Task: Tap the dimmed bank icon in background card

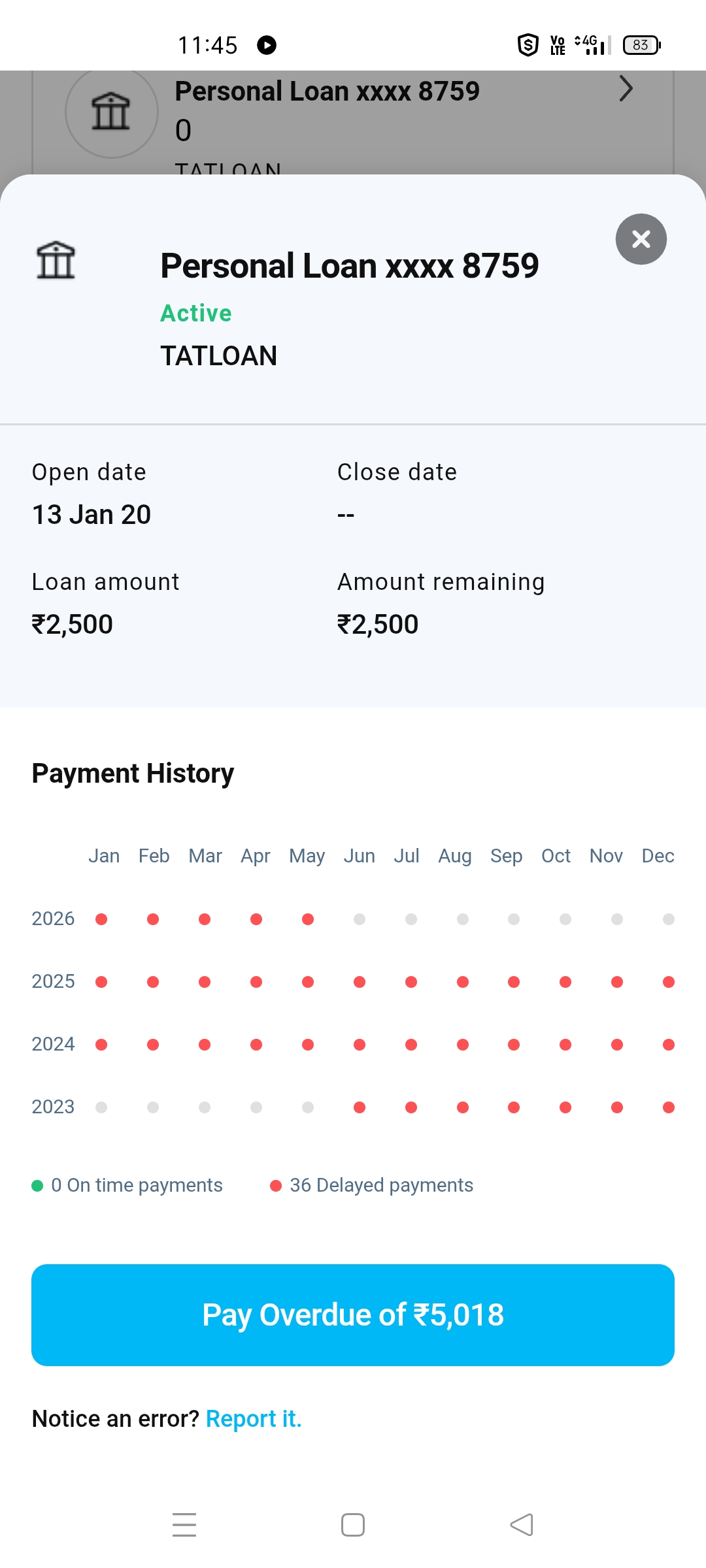Action: coord(111,112)
